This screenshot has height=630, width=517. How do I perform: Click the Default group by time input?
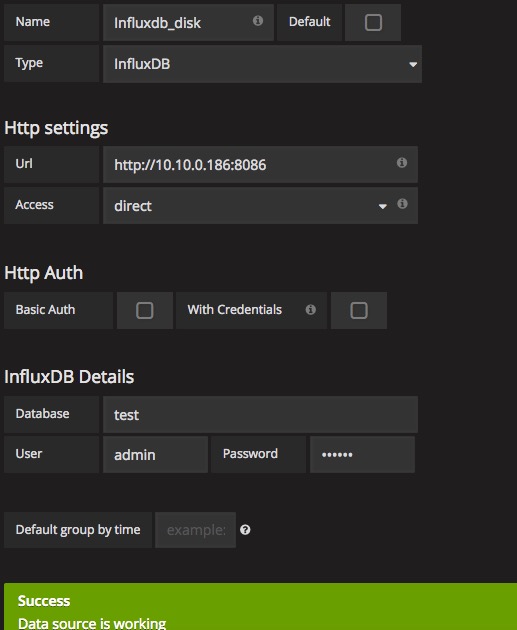(196, 530)
